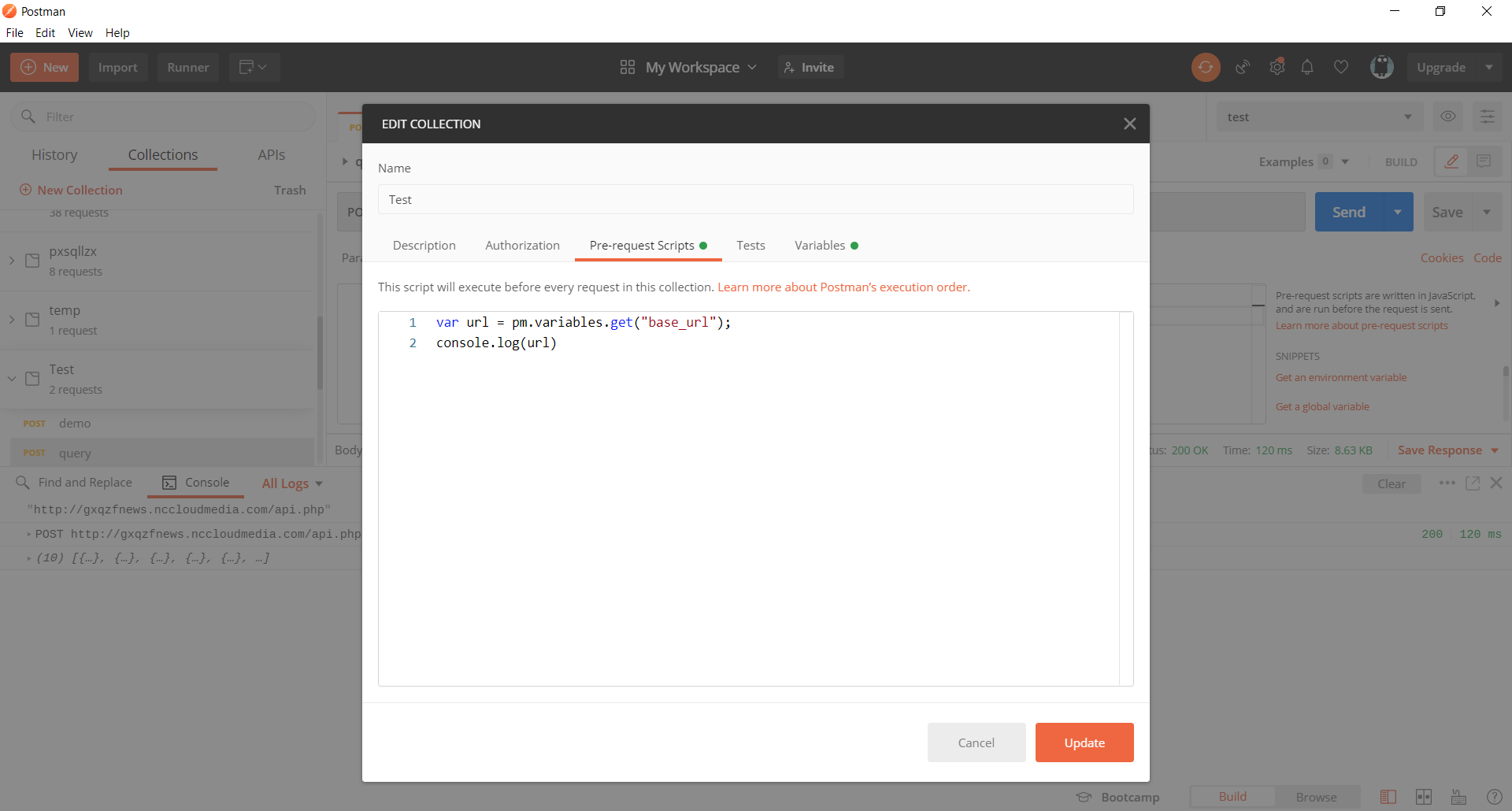Open the new tab/window launcher icon
This screenshot has width=1512, height=811.
(x=254, y=68)
